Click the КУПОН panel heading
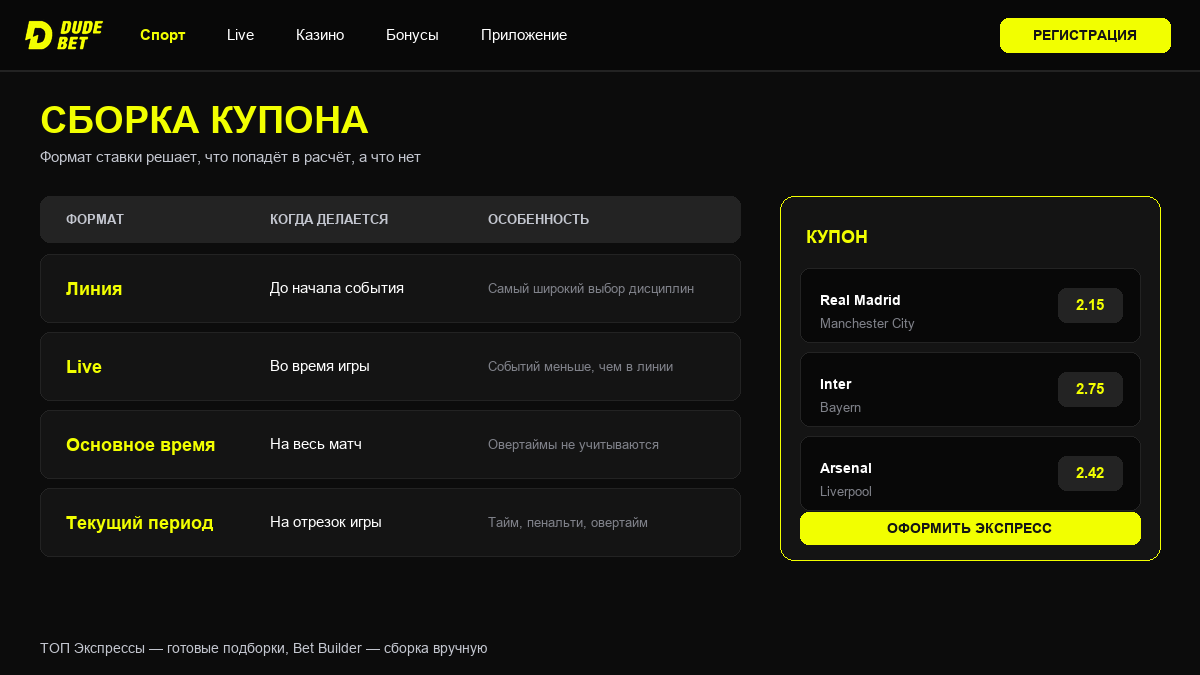This screenshot has height=675, width=1200. (837, 237)
